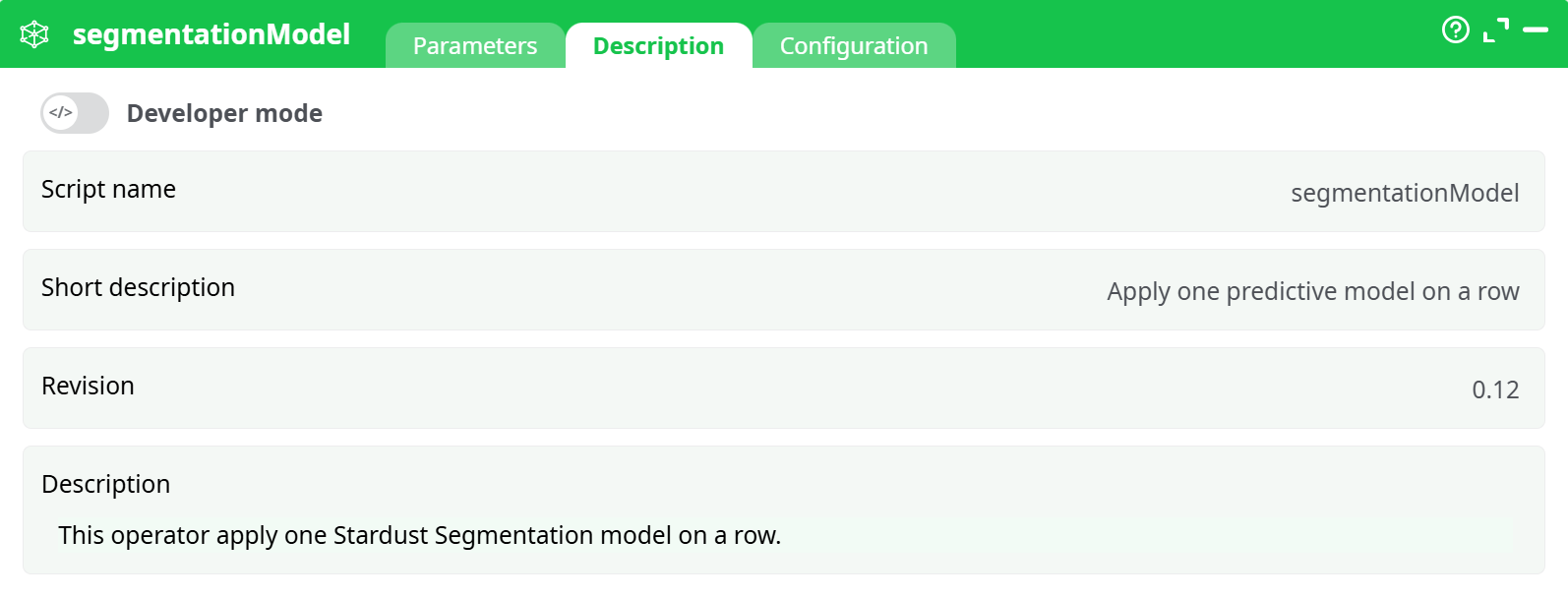1568x598 pixels.
Task: Click the text 'Apply one predictive model on a row'
Action: 1312,291
